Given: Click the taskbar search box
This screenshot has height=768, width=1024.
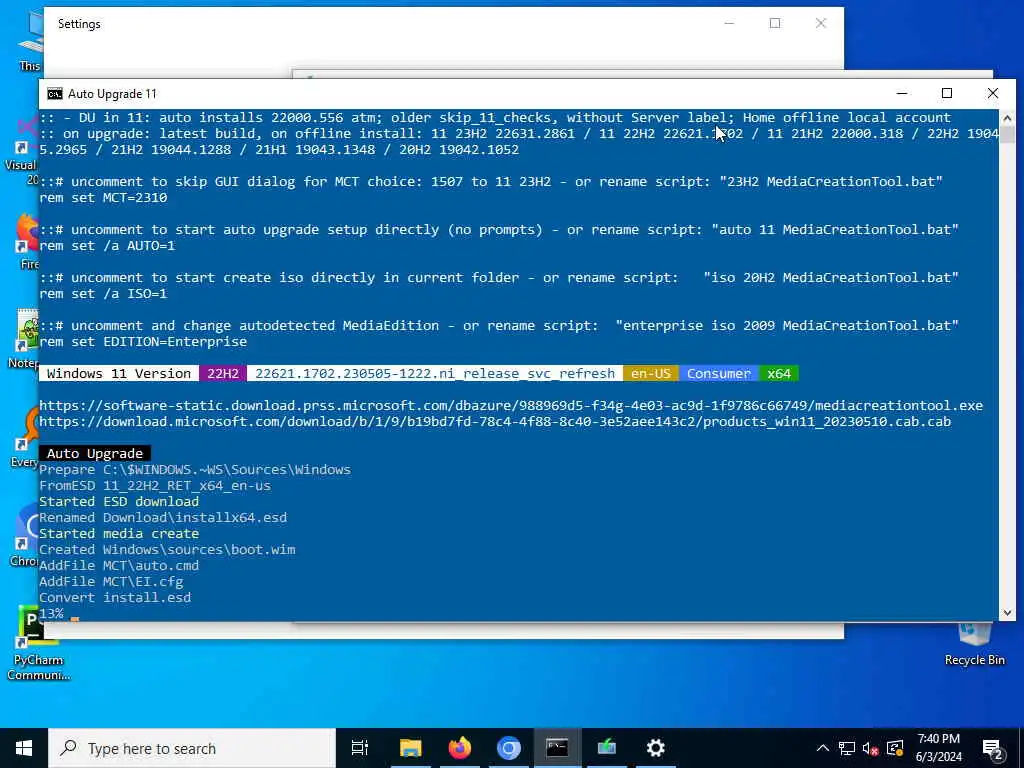Looking at the screenshot, I should (192, 748).
